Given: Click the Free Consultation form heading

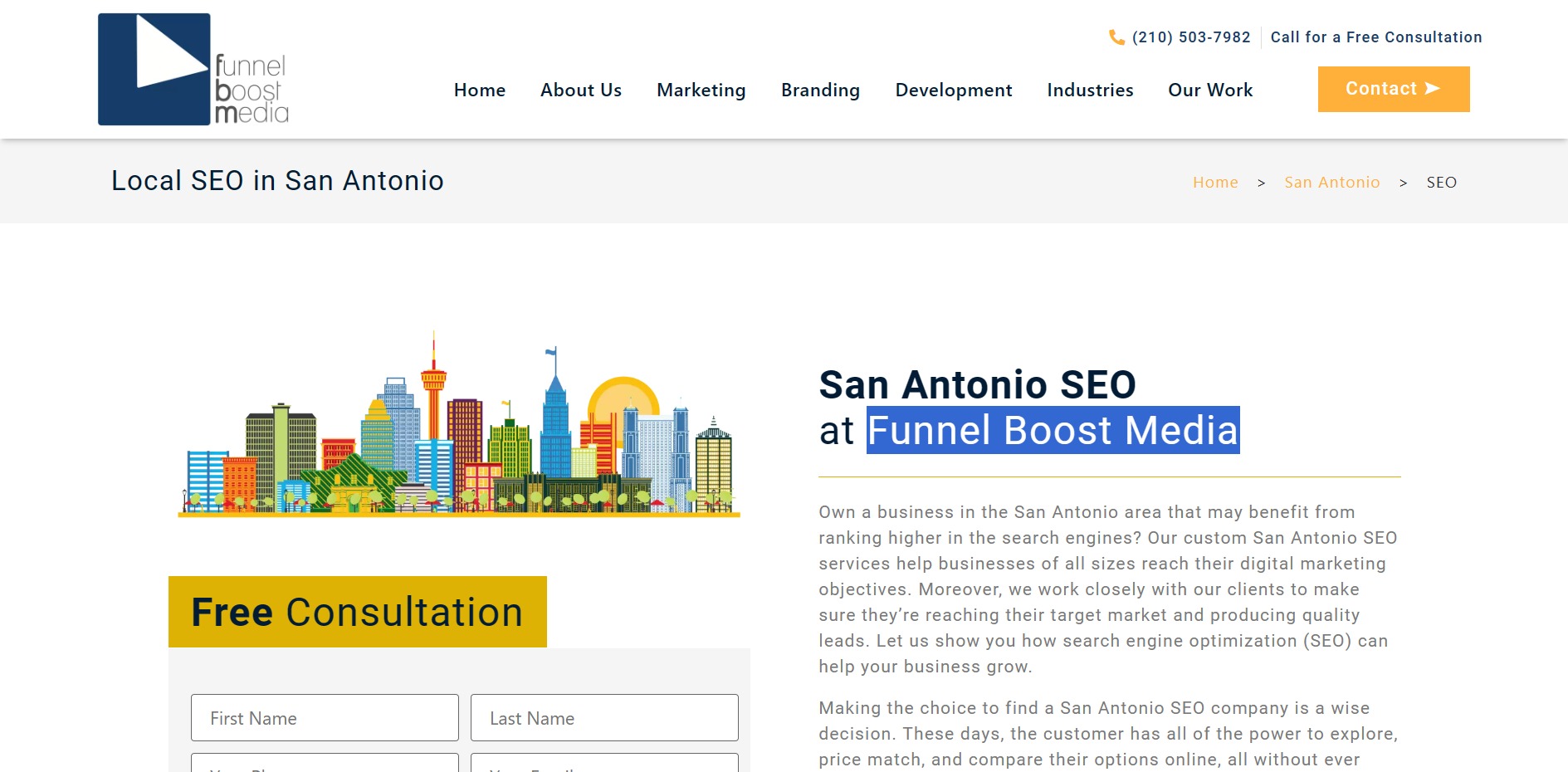Looking at the screenshot, I should [358, 612].
